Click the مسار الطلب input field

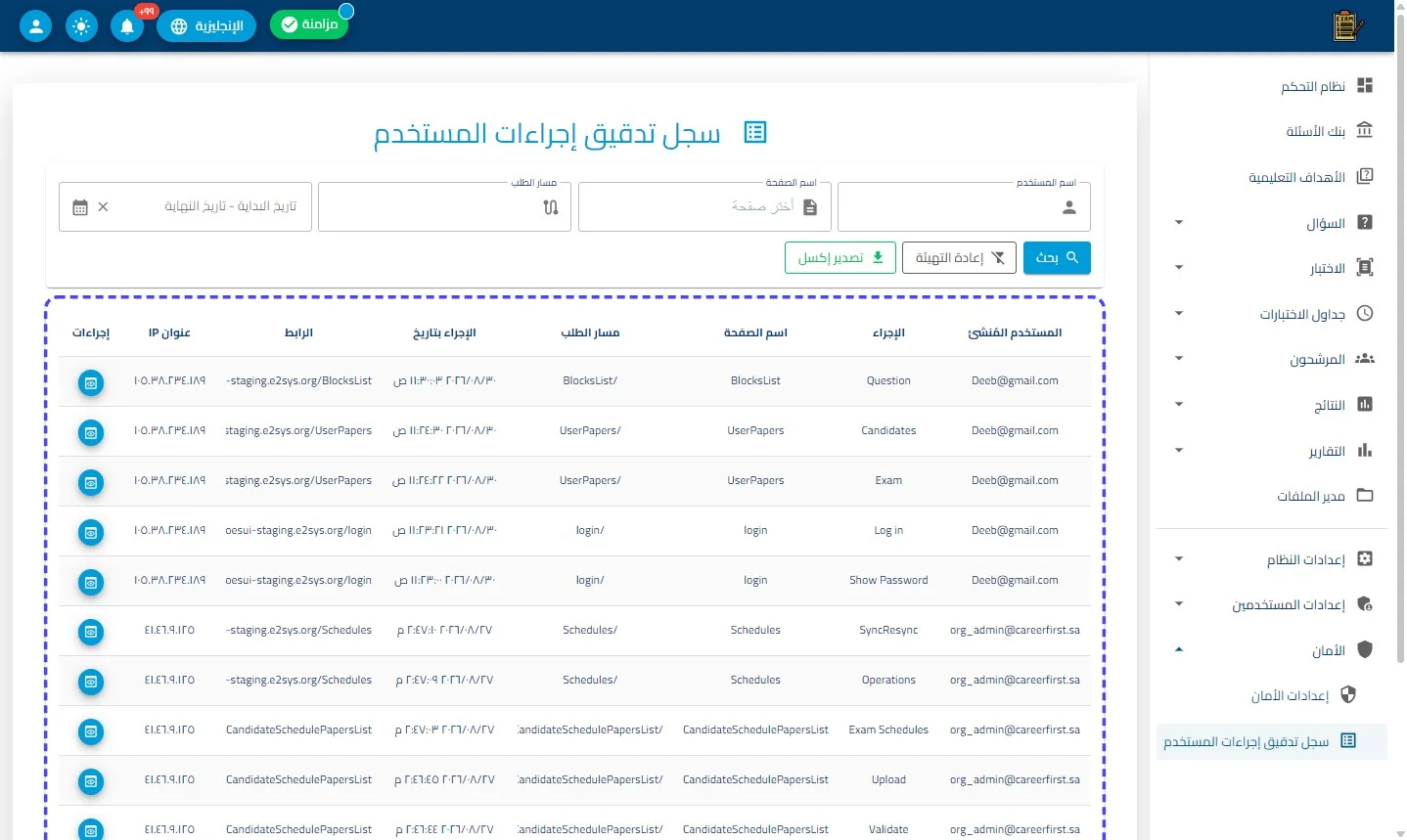(444, 206)
